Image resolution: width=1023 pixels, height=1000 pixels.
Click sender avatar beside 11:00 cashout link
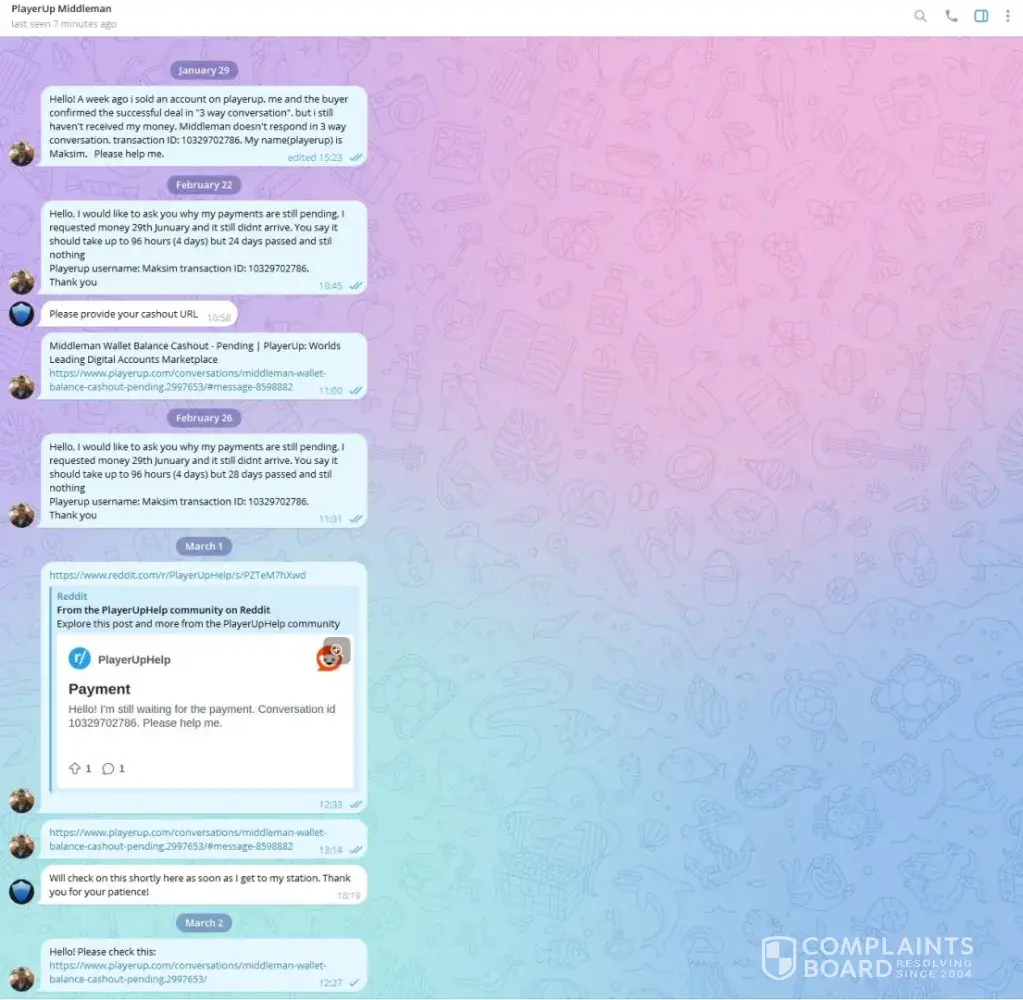tap(22, 387)
